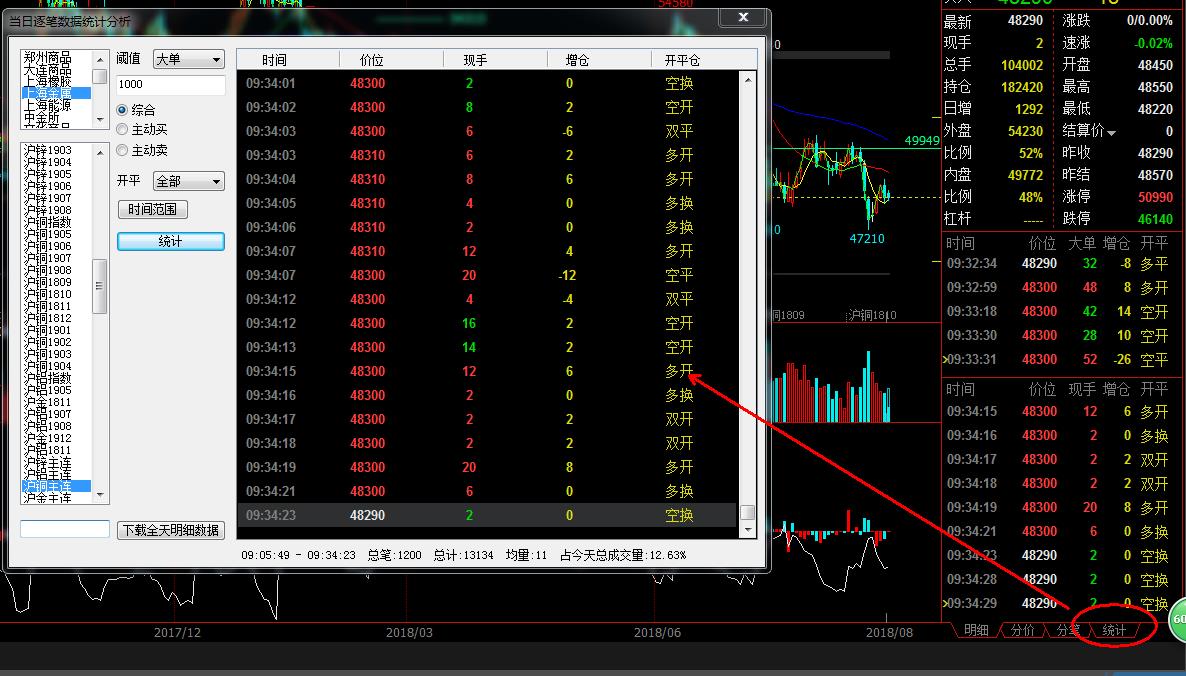1186x676 pixels.
Task: Click the 统计 button in dialog
Action: coord(170,242)
